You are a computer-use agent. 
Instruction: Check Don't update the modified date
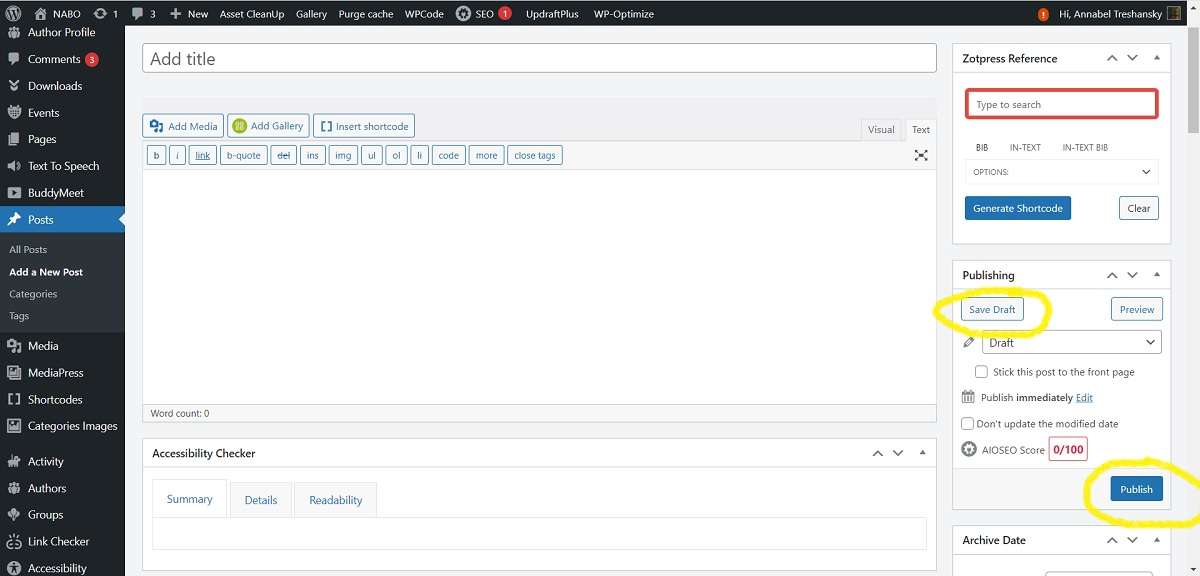pos(967,424)
